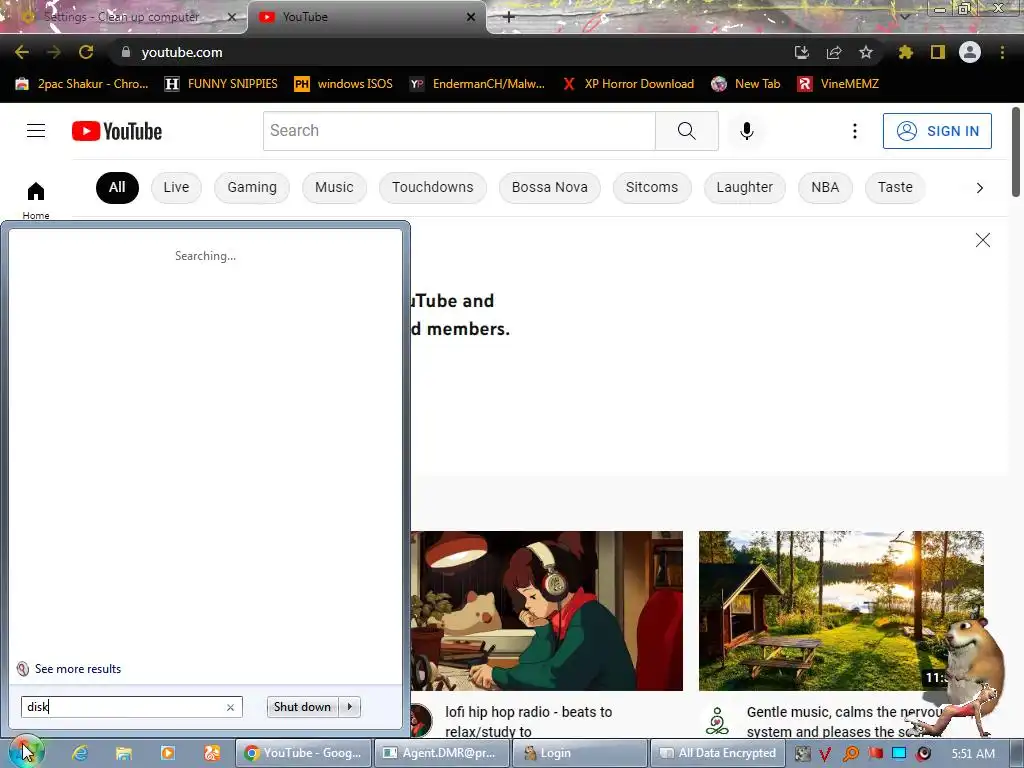Expand Shut down options arrow
The height and width of the screenshot is (768, 1024).
(350, 707)
